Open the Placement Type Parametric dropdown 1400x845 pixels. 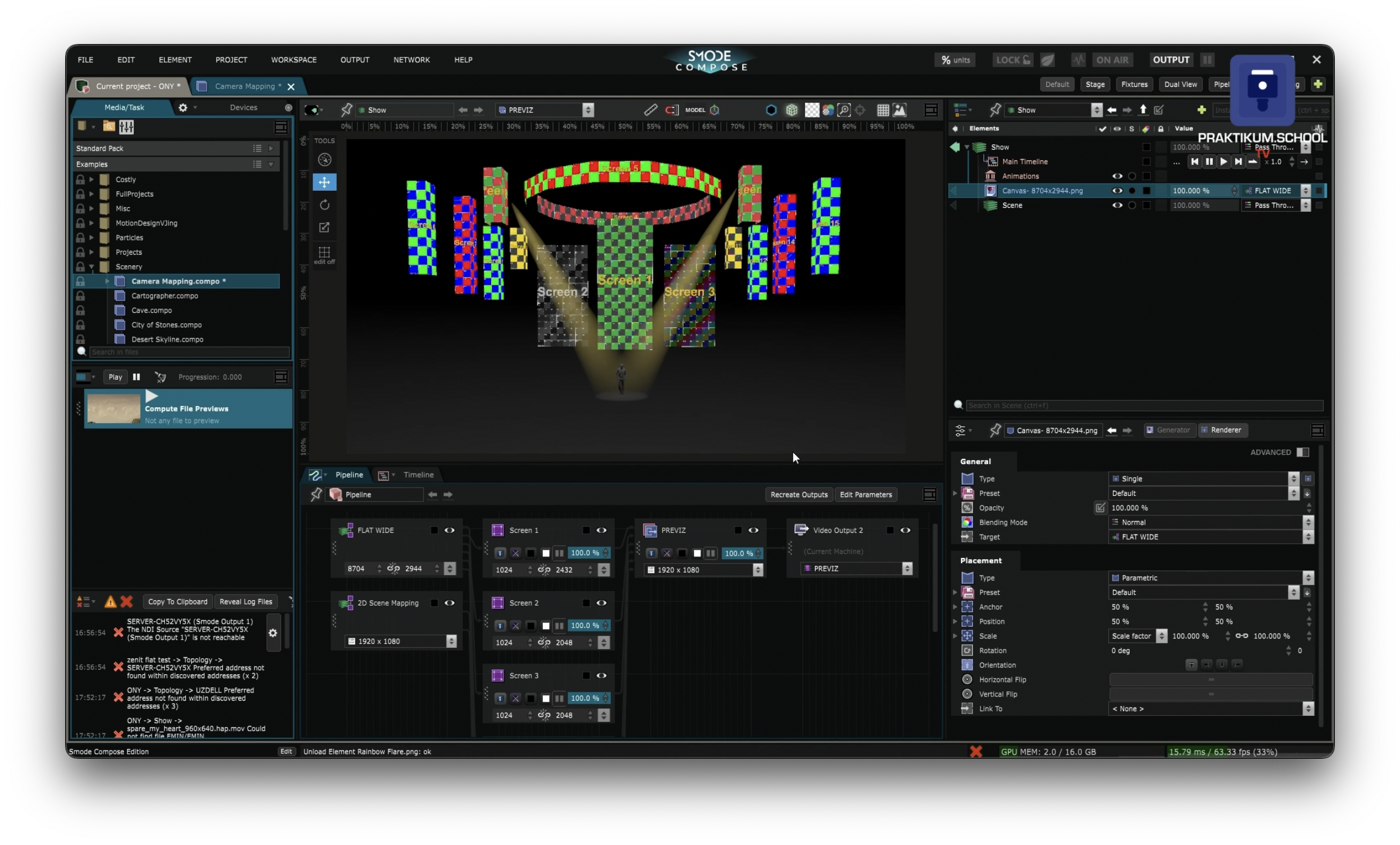(x=1210, y=578)
